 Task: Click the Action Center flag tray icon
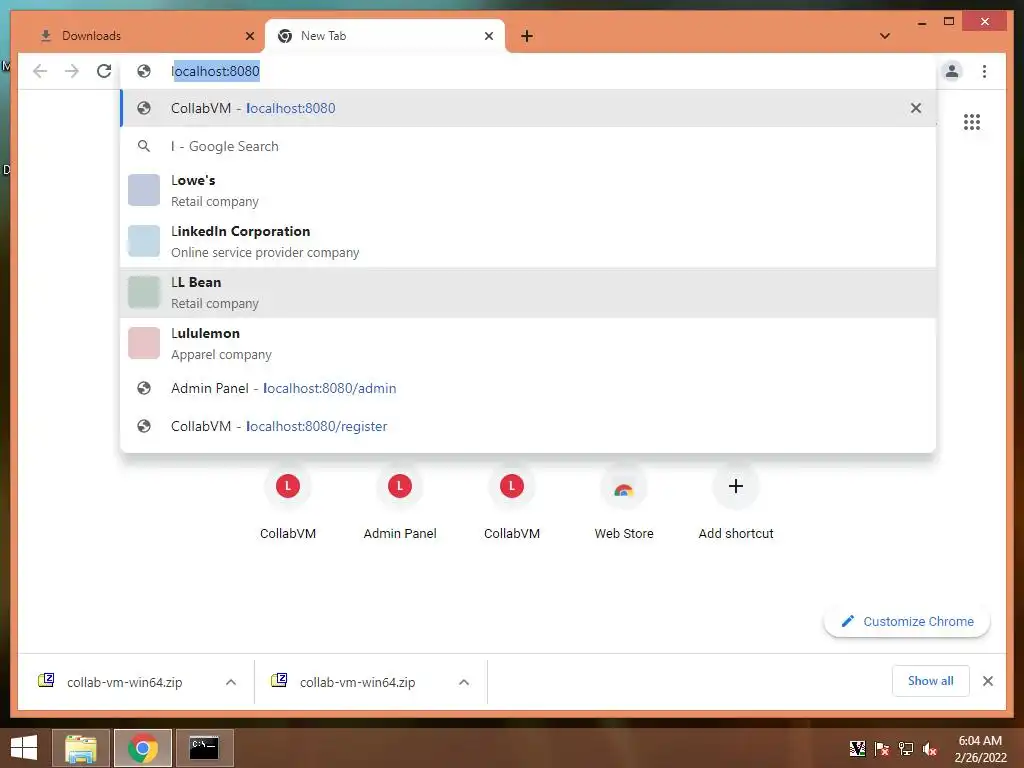point(882,749)
